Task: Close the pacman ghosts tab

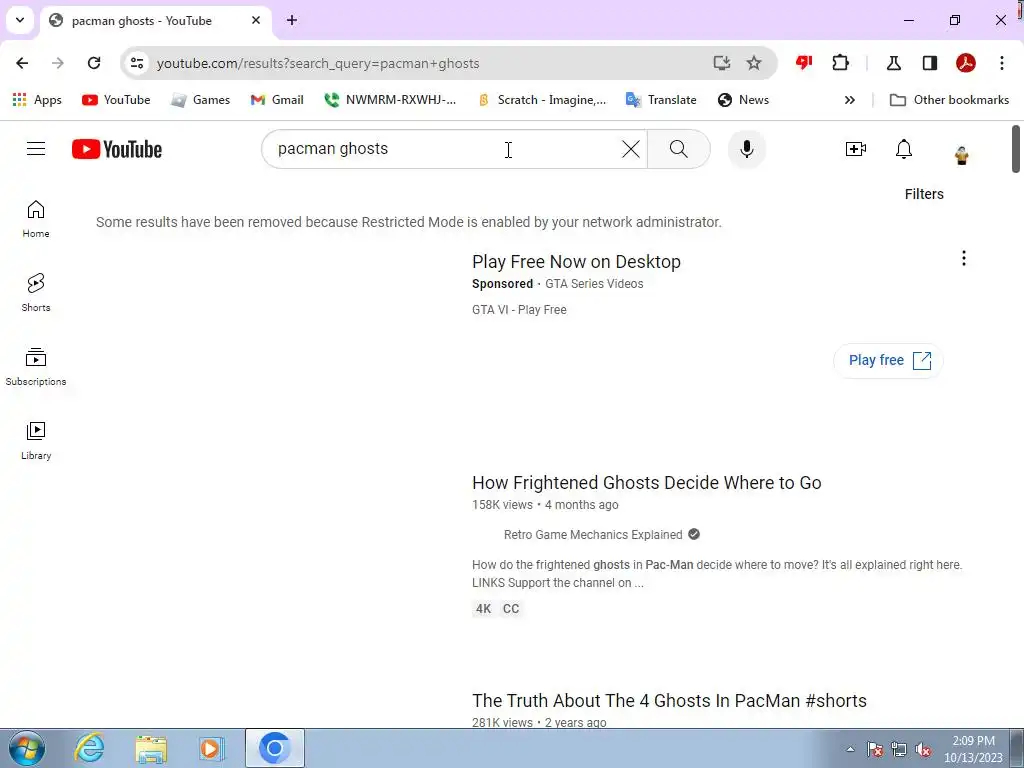Action: (x=256, y=20)
